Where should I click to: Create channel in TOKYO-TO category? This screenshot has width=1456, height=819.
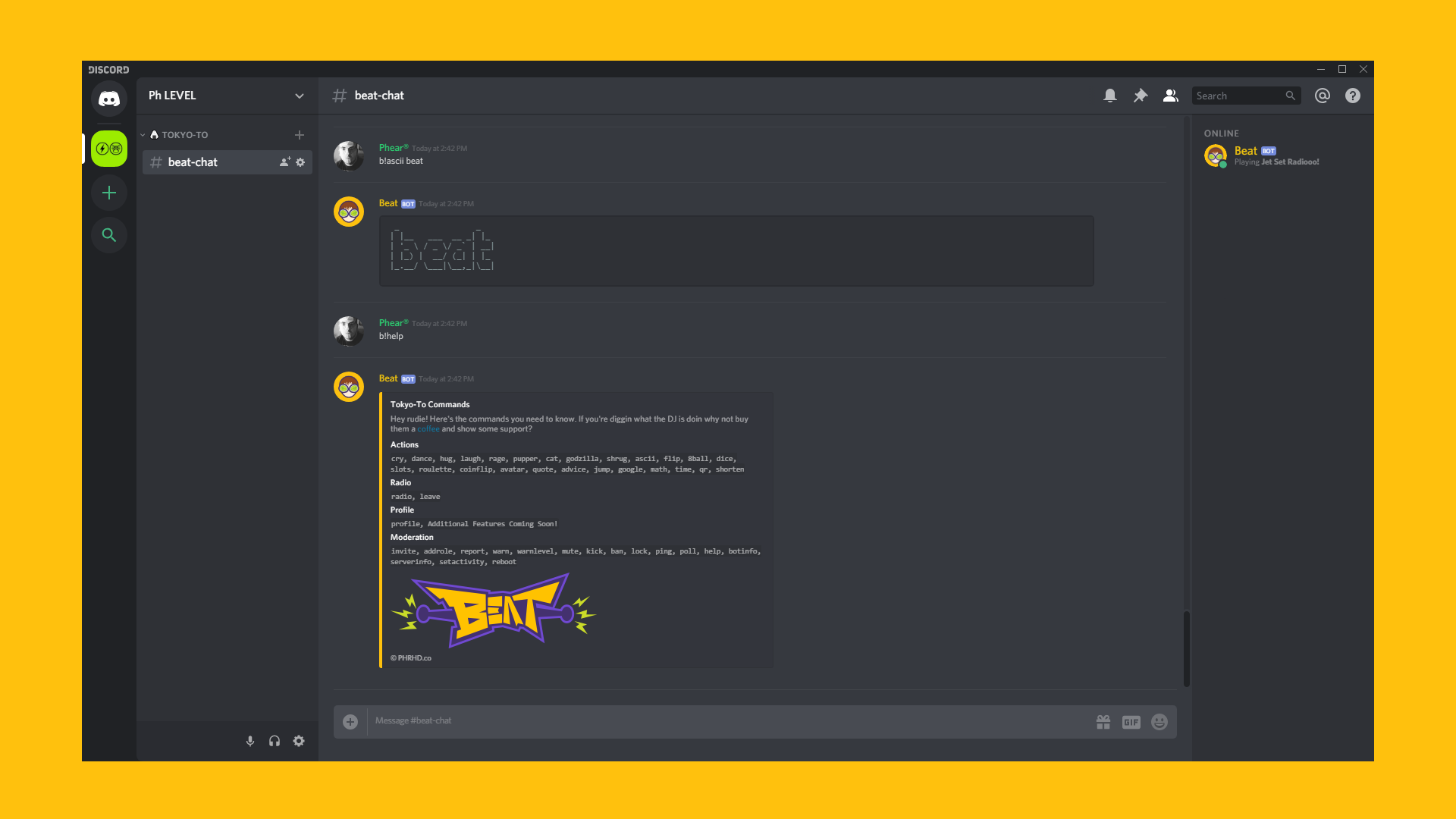(300, 135)
